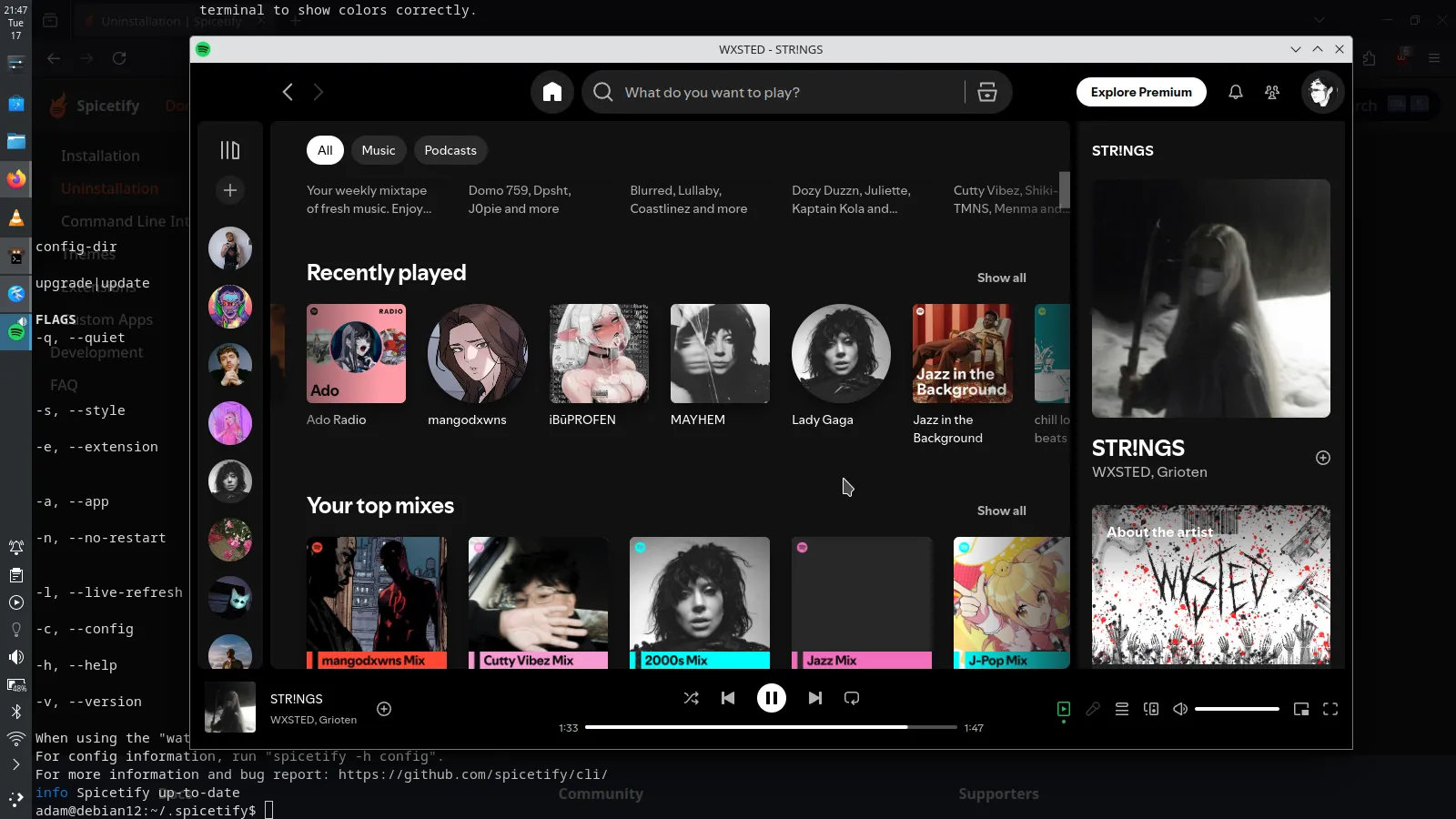Skip to previous track
The height and width of the screenshot is (819, 1456).
pos(728,698)
